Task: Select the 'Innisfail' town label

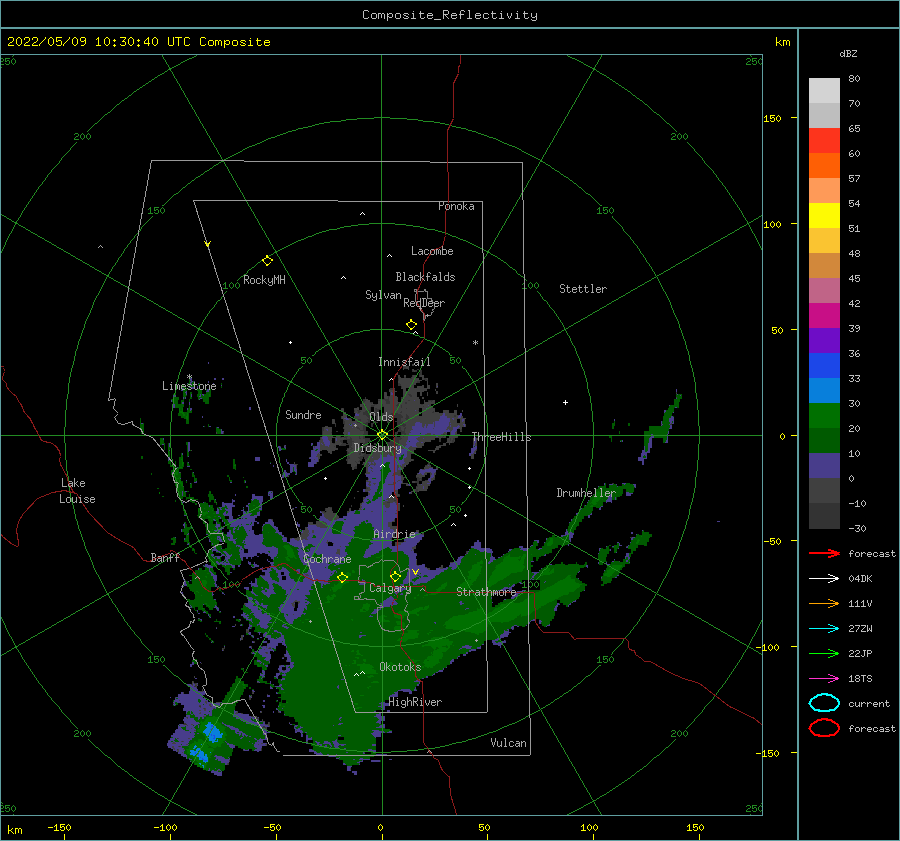Action: (x=404, y=362)
